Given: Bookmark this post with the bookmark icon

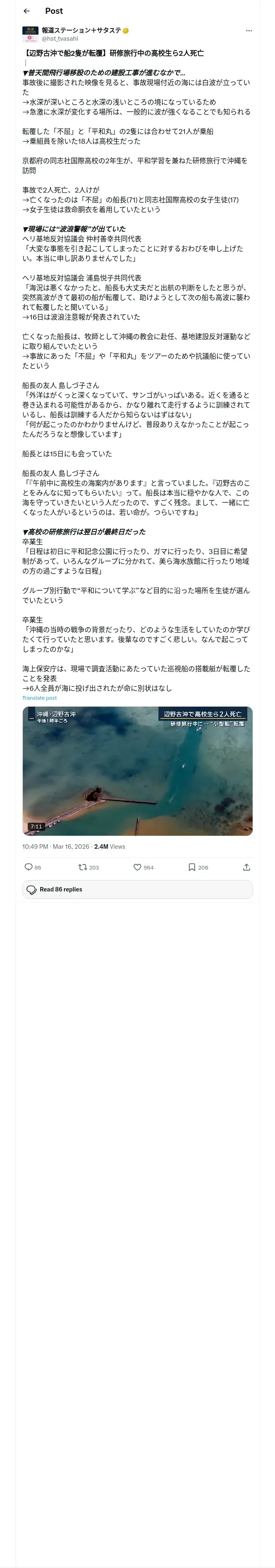Looking at the screenshot, I should 191,867.
